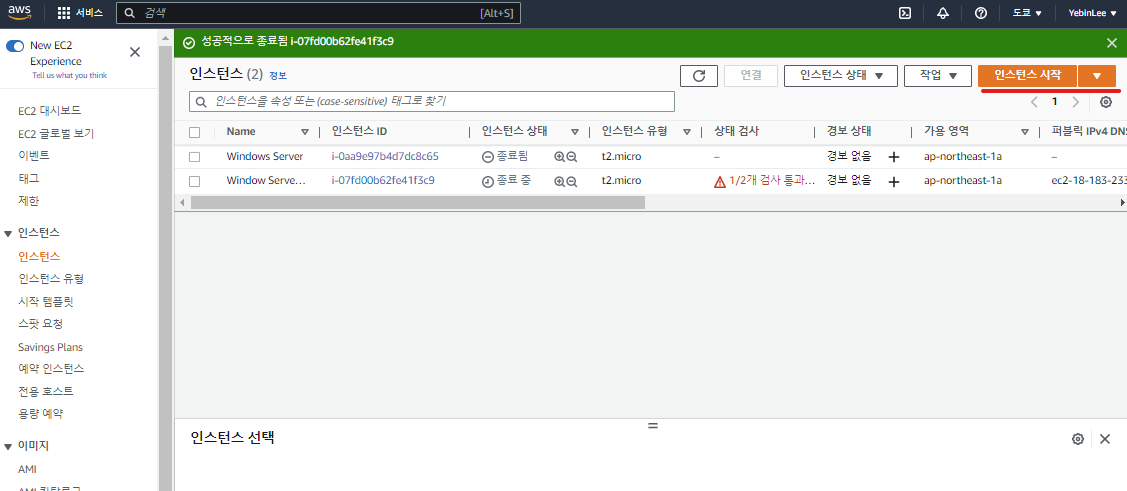Refresh the instance list
1127x491 pixels.
point(699,75)
